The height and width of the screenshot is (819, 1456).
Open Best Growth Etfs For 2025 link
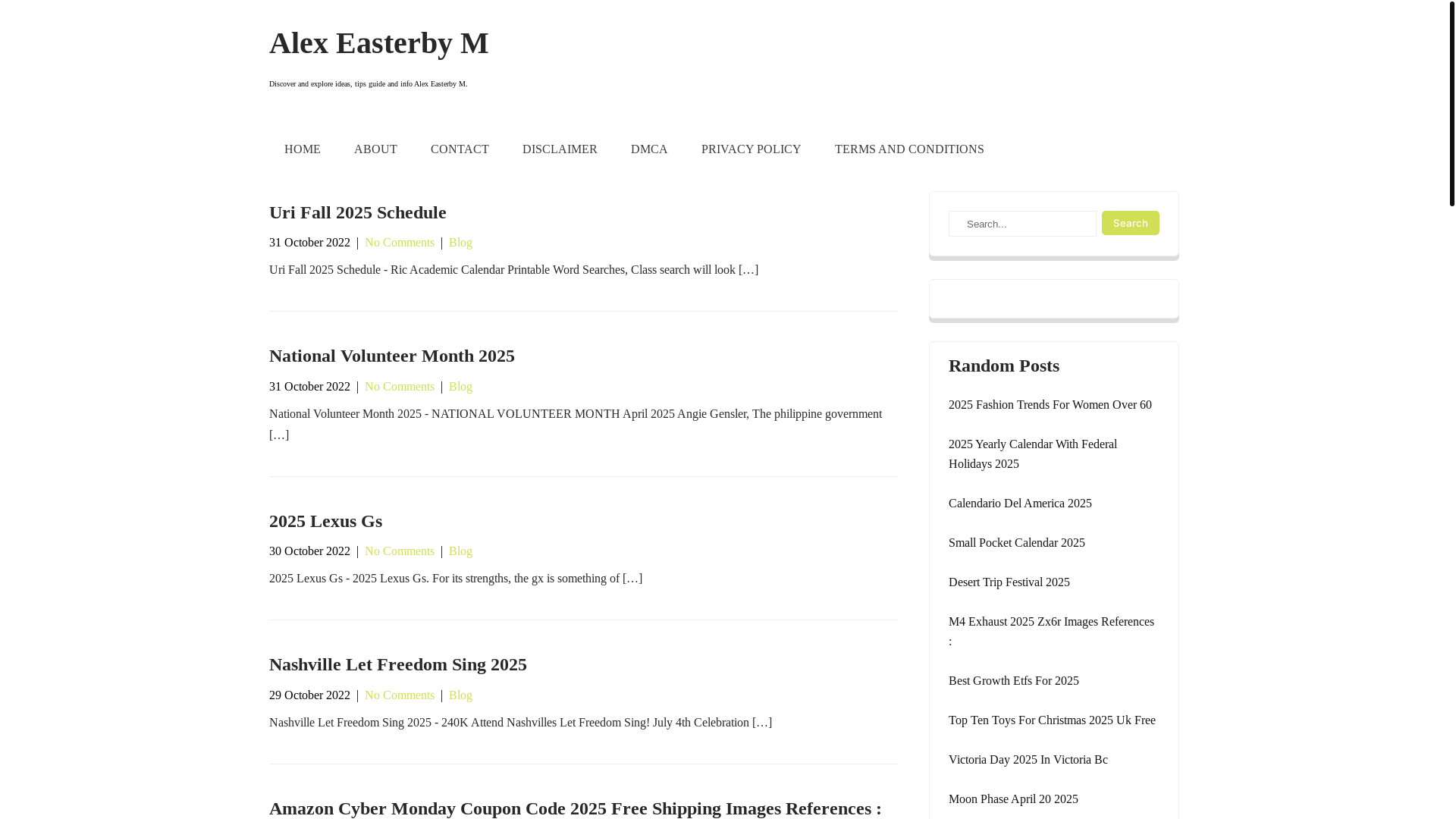(x=1013, y=681)
